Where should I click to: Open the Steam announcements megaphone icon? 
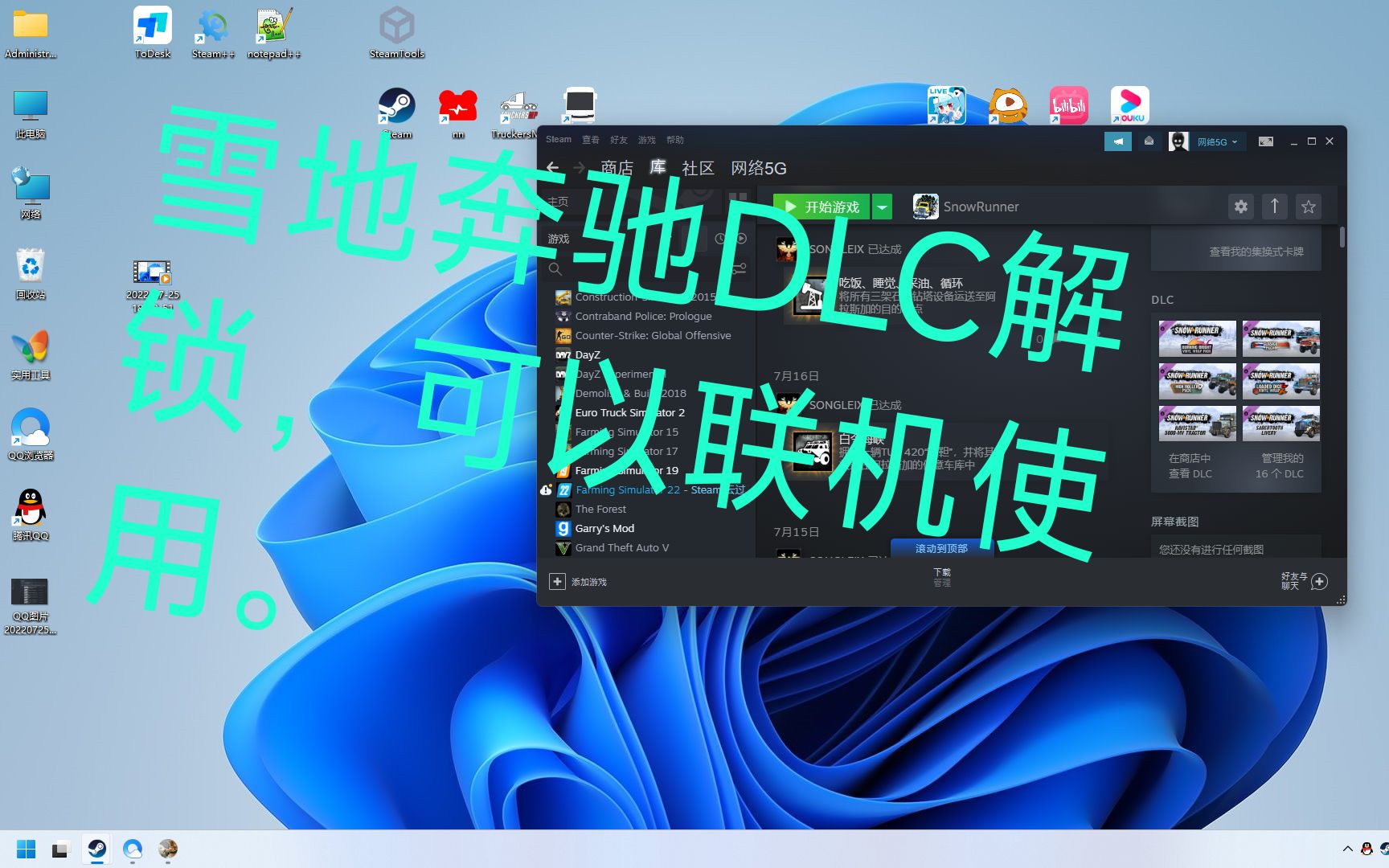[1118, 141]
